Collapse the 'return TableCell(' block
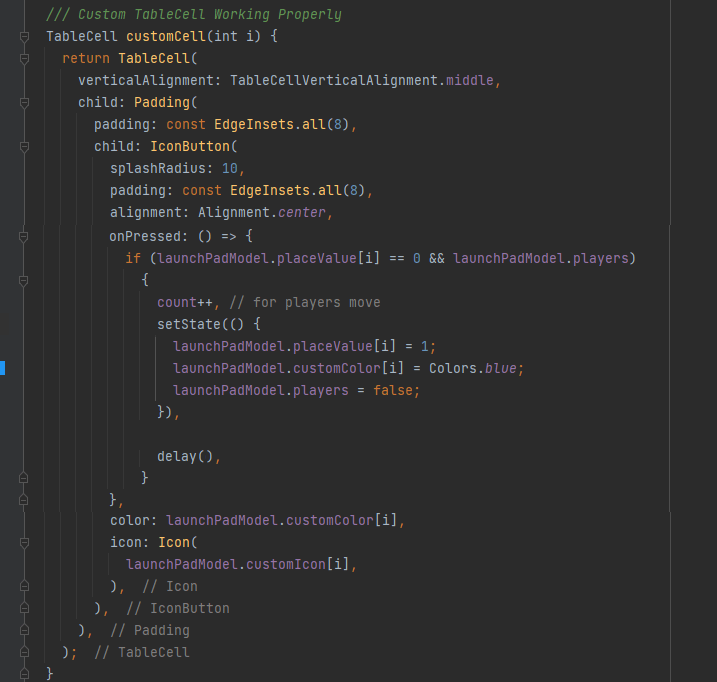This screenshot has width=717, height=682. [25, 58]
